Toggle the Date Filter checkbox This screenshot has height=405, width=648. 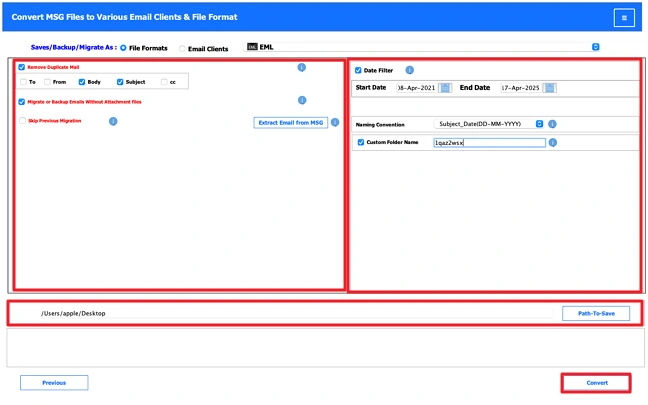(x=360, y=70)
